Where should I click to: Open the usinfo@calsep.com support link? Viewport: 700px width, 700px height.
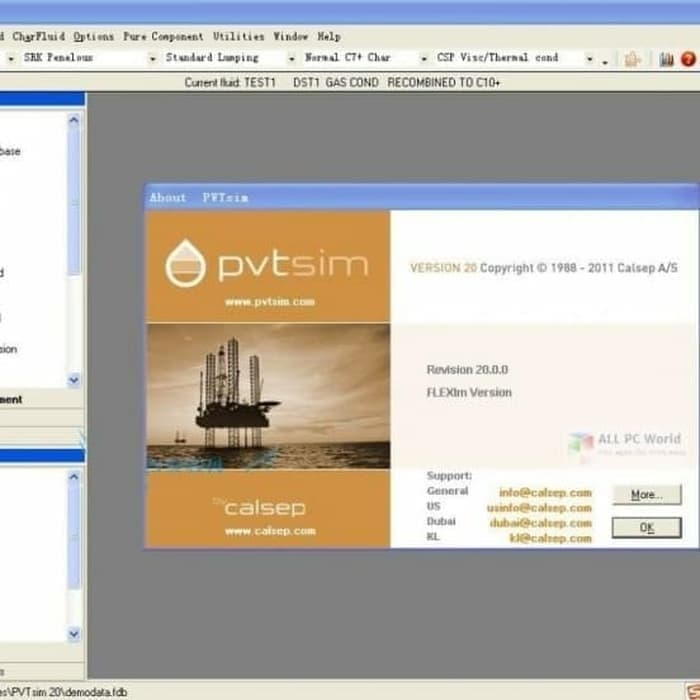pos(539,508)
